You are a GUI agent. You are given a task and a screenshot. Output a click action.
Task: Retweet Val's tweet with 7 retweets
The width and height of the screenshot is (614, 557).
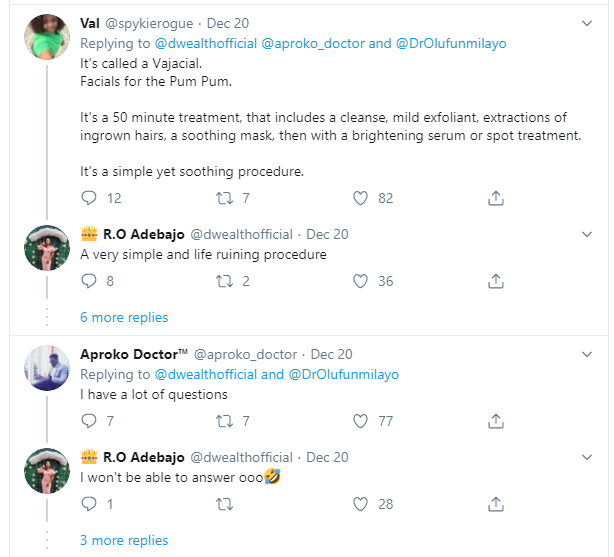click(x=226, y=198)
